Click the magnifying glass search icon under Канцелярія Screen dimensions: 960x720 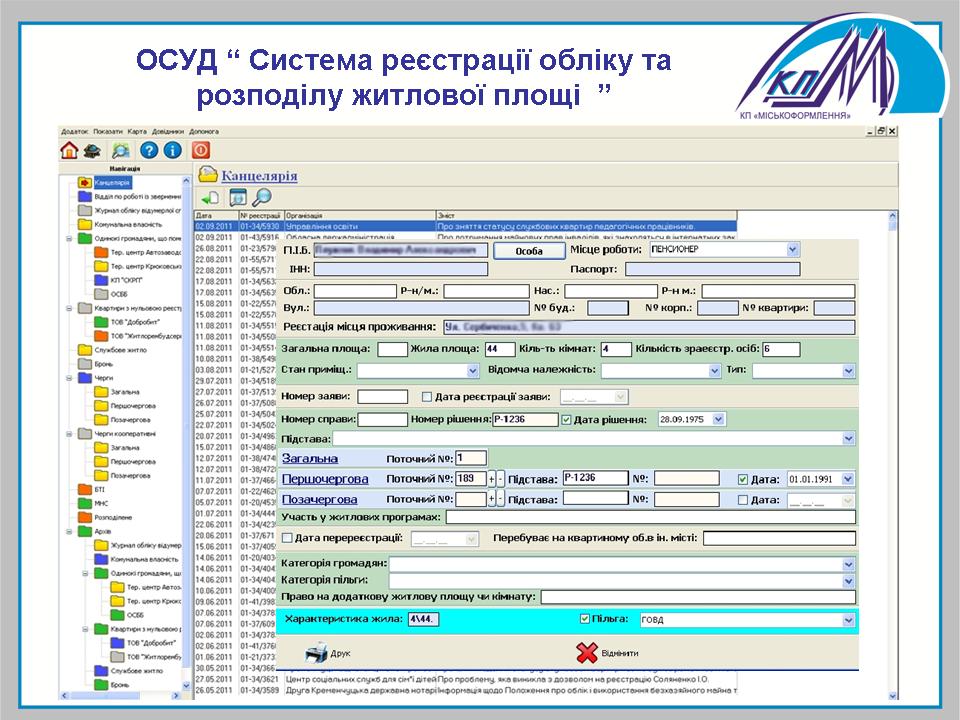[x=262, y=198]
